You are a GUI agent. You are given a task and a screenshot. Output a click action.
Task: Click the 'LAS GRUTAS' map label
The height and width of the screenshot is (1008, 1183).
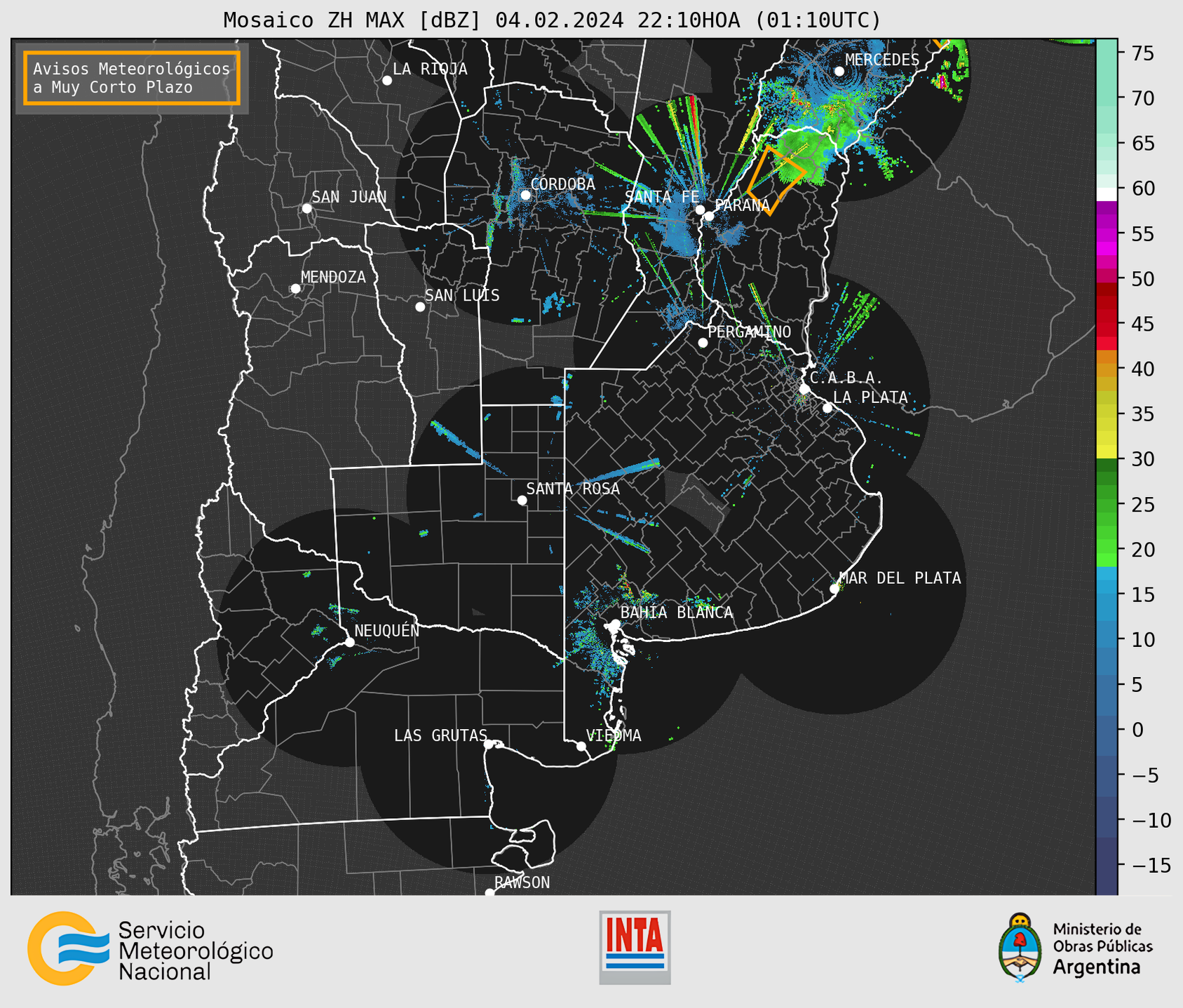(440, 736)
